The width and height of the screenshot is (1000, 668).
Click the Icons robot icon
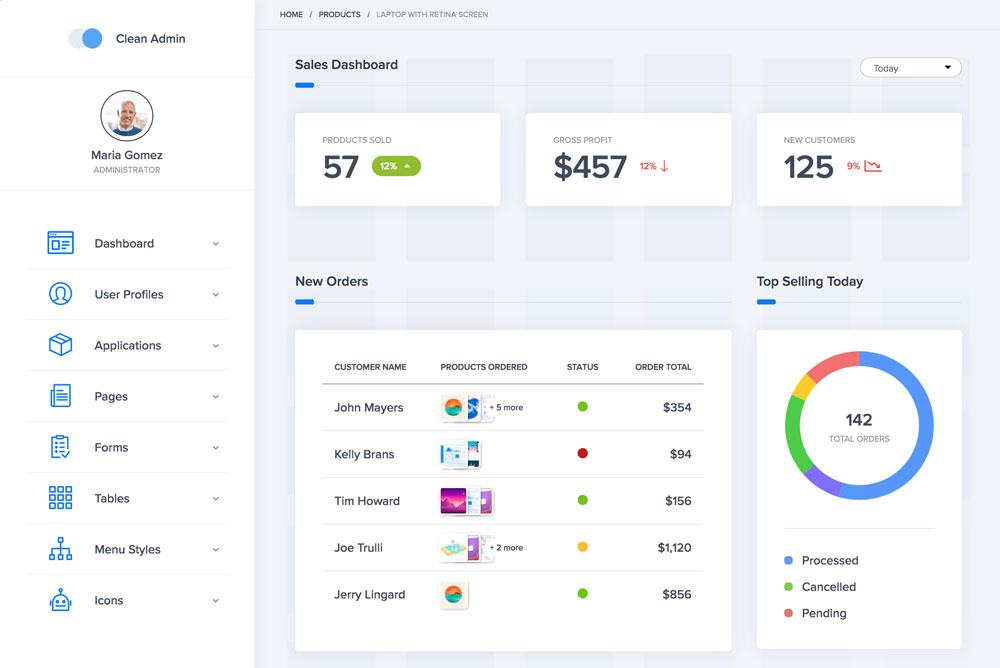(60, 600)
